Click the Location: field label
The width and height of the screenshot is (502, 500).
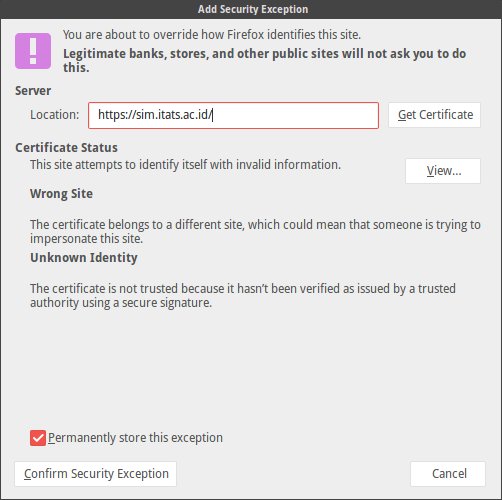click(55, 115)
